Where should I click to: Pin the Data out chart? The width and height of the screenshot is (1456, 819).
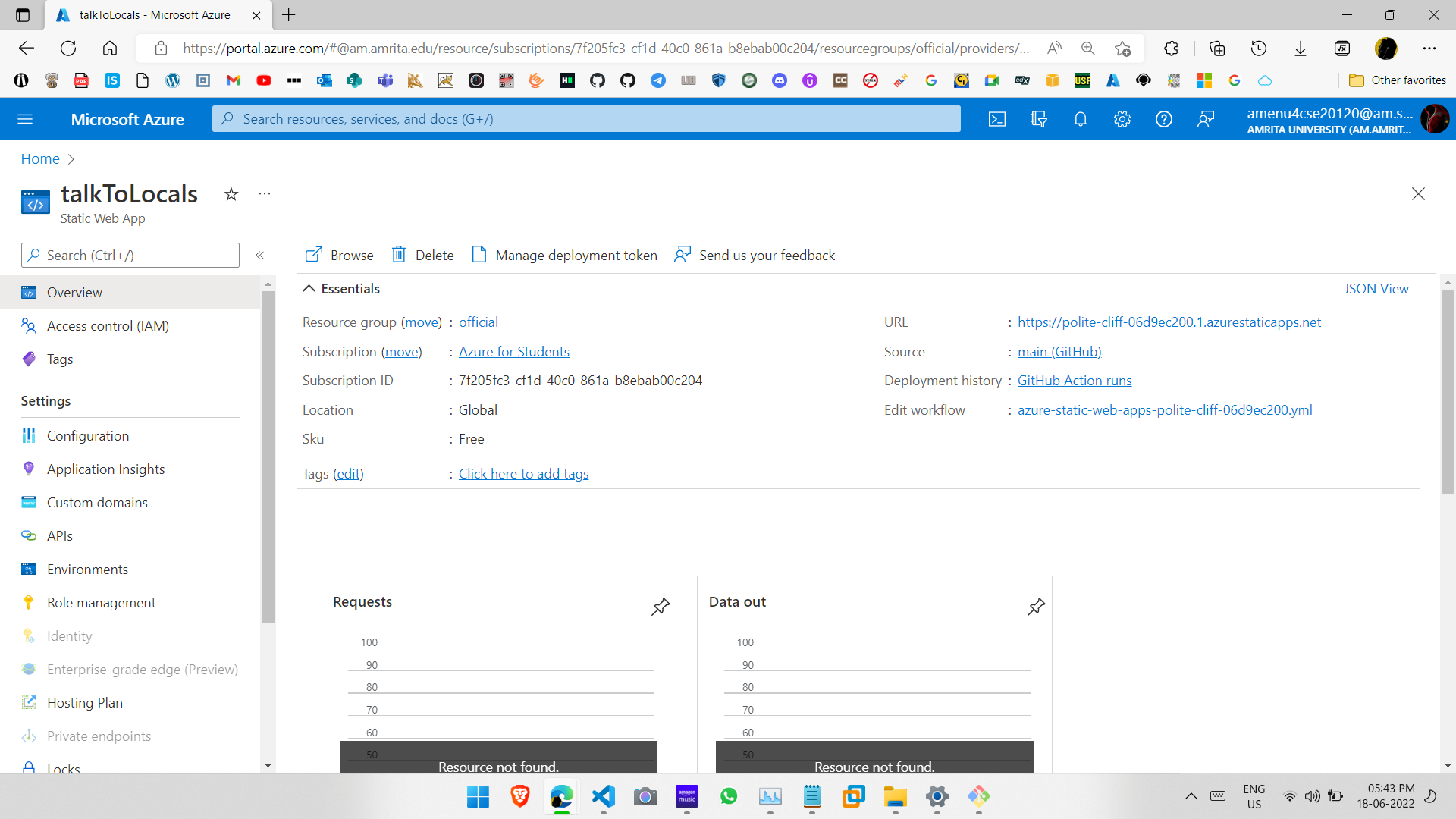(x=1036, y=607)
